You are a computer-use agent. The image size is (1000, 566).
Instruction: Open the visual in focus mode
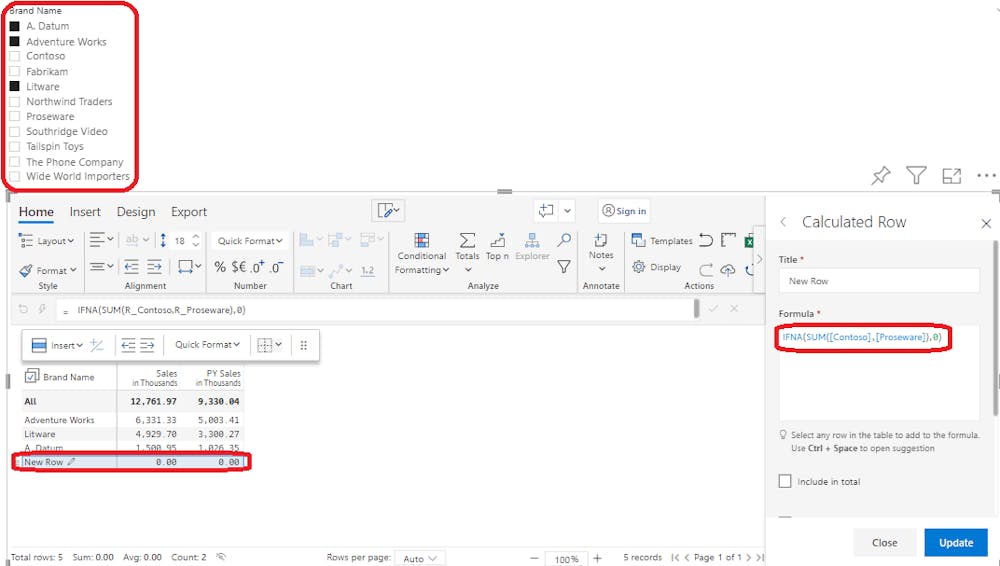(x=952, y=175)
